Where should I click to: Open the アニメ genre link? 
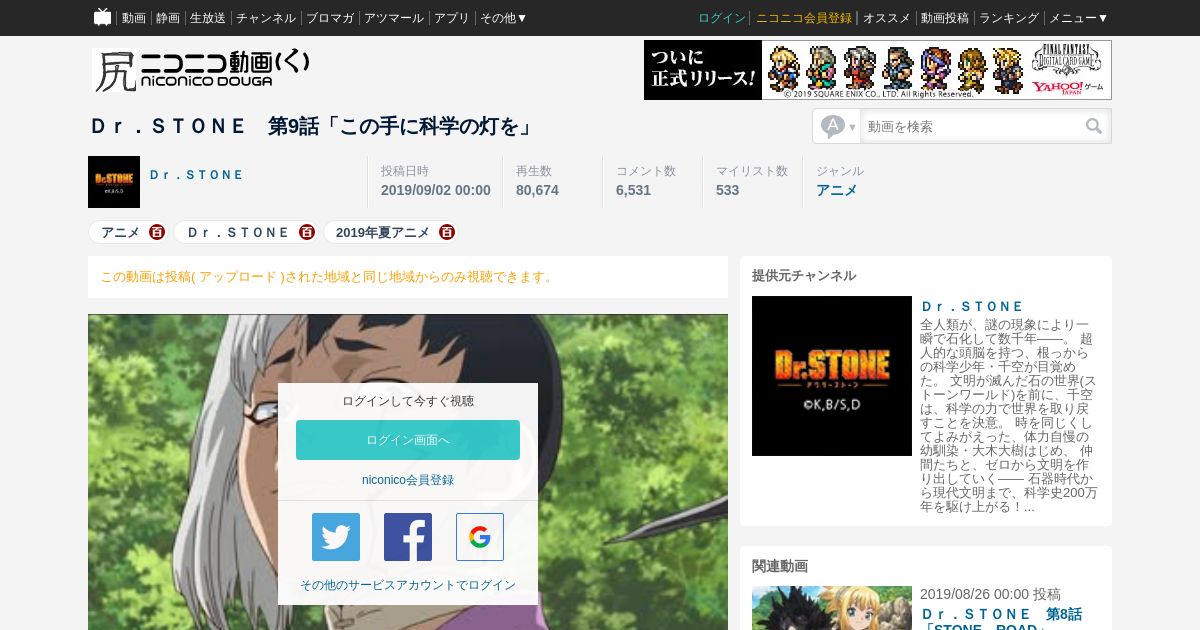[x=837, y=190]
